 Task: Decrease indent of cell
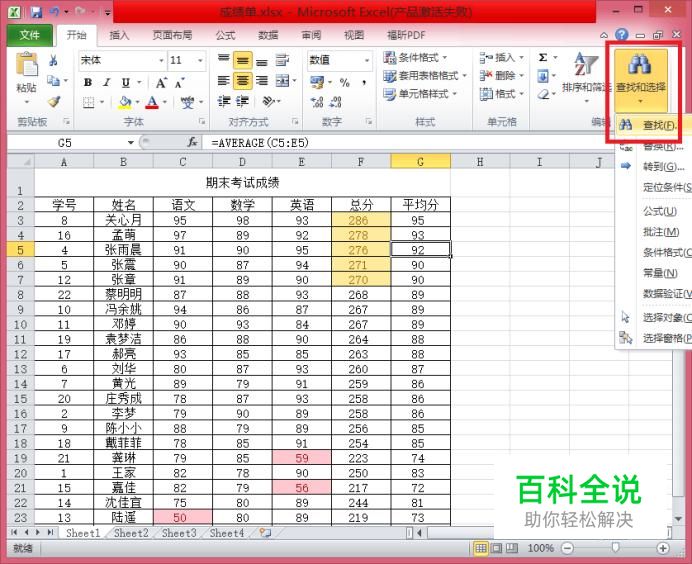tap(224, 102)
